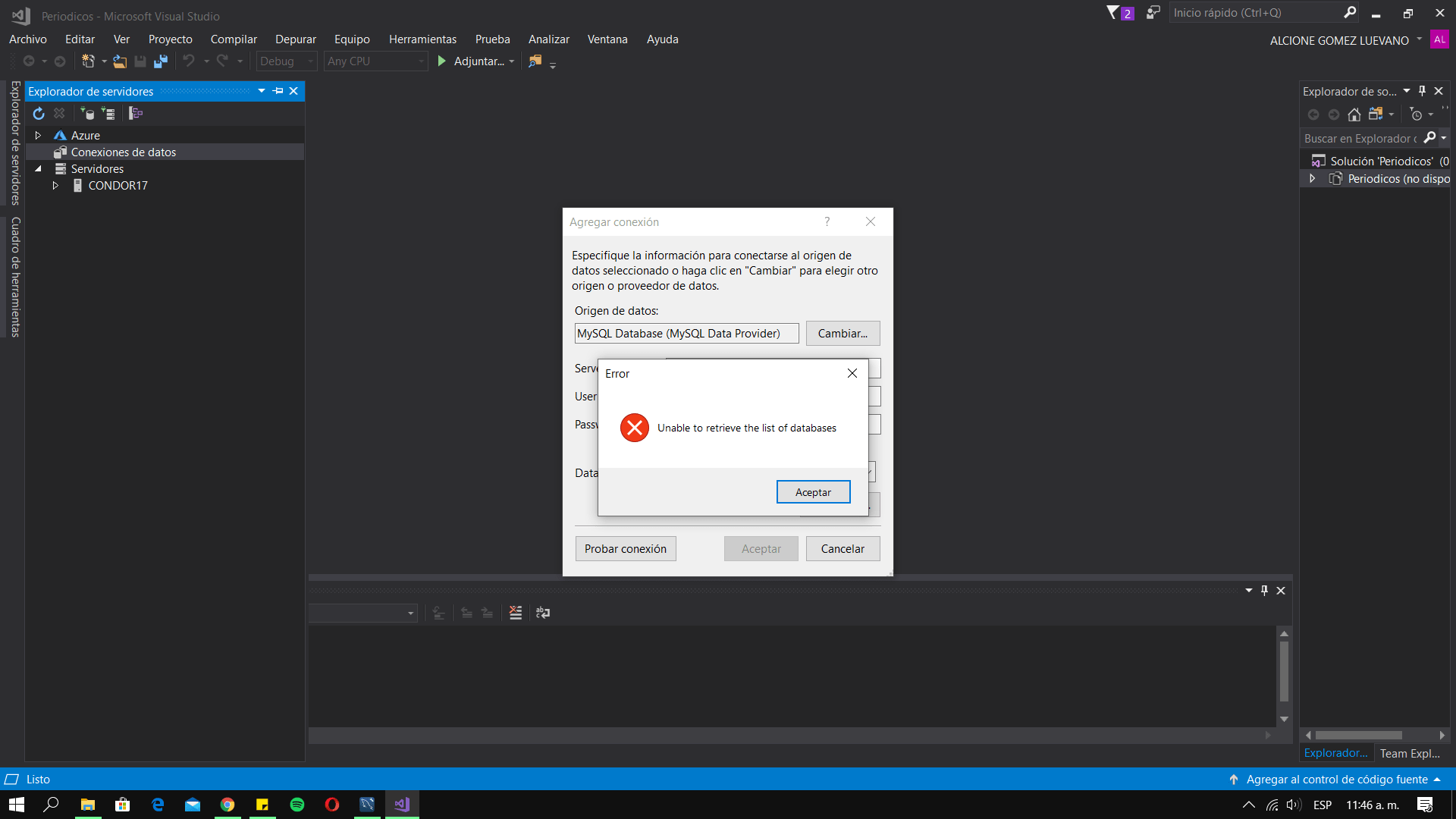
Task: Click the Connect to Database icon
Action: click(87, 114)
